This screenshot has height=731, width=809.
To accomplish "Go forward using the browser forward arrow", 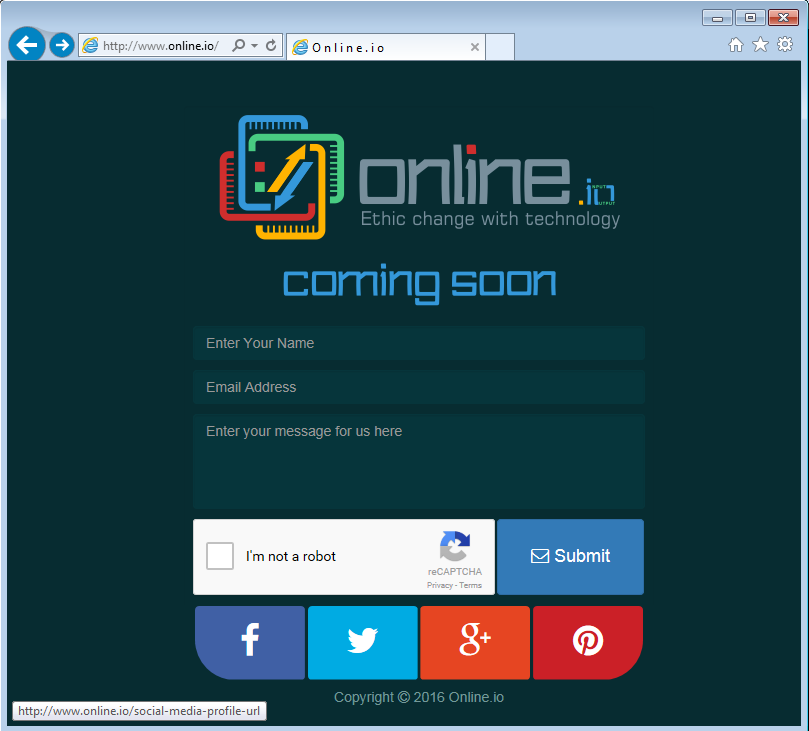I will pos(62,45).
